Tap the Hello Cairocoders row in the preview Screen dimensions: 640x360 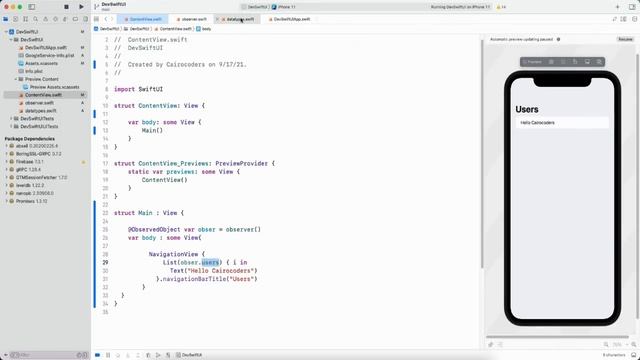point(562,122)
